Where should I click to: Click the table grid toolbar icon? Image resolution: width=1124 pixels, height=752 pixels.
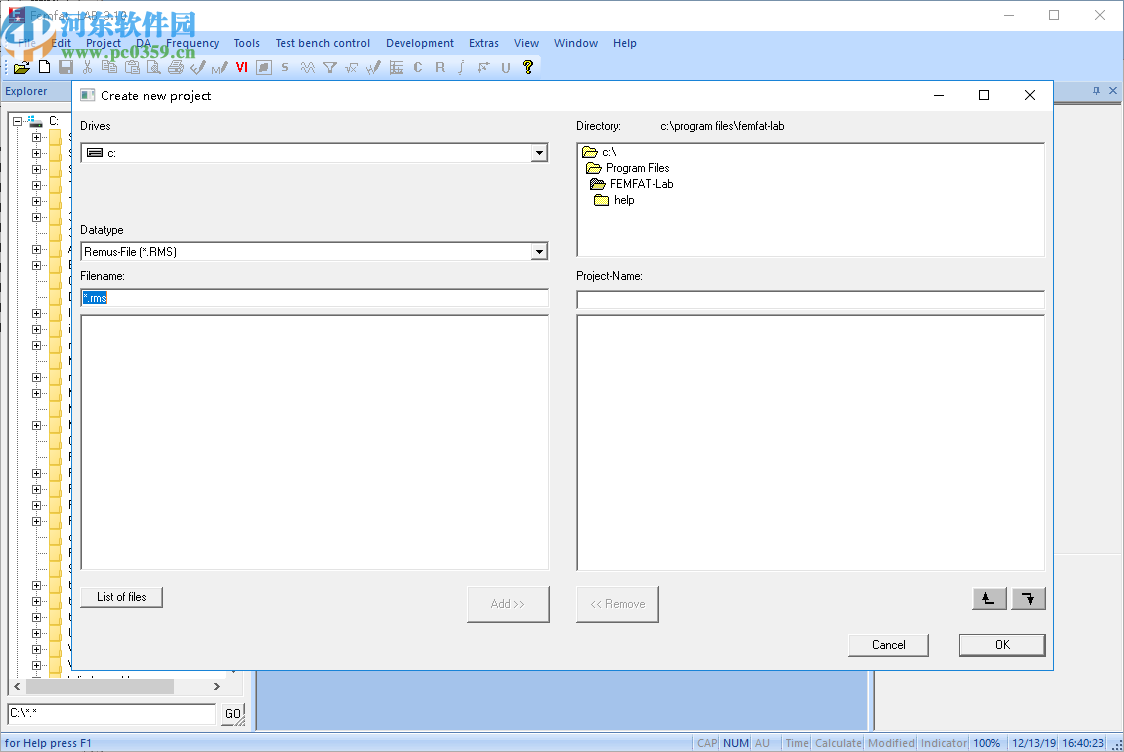coord(396,67)
